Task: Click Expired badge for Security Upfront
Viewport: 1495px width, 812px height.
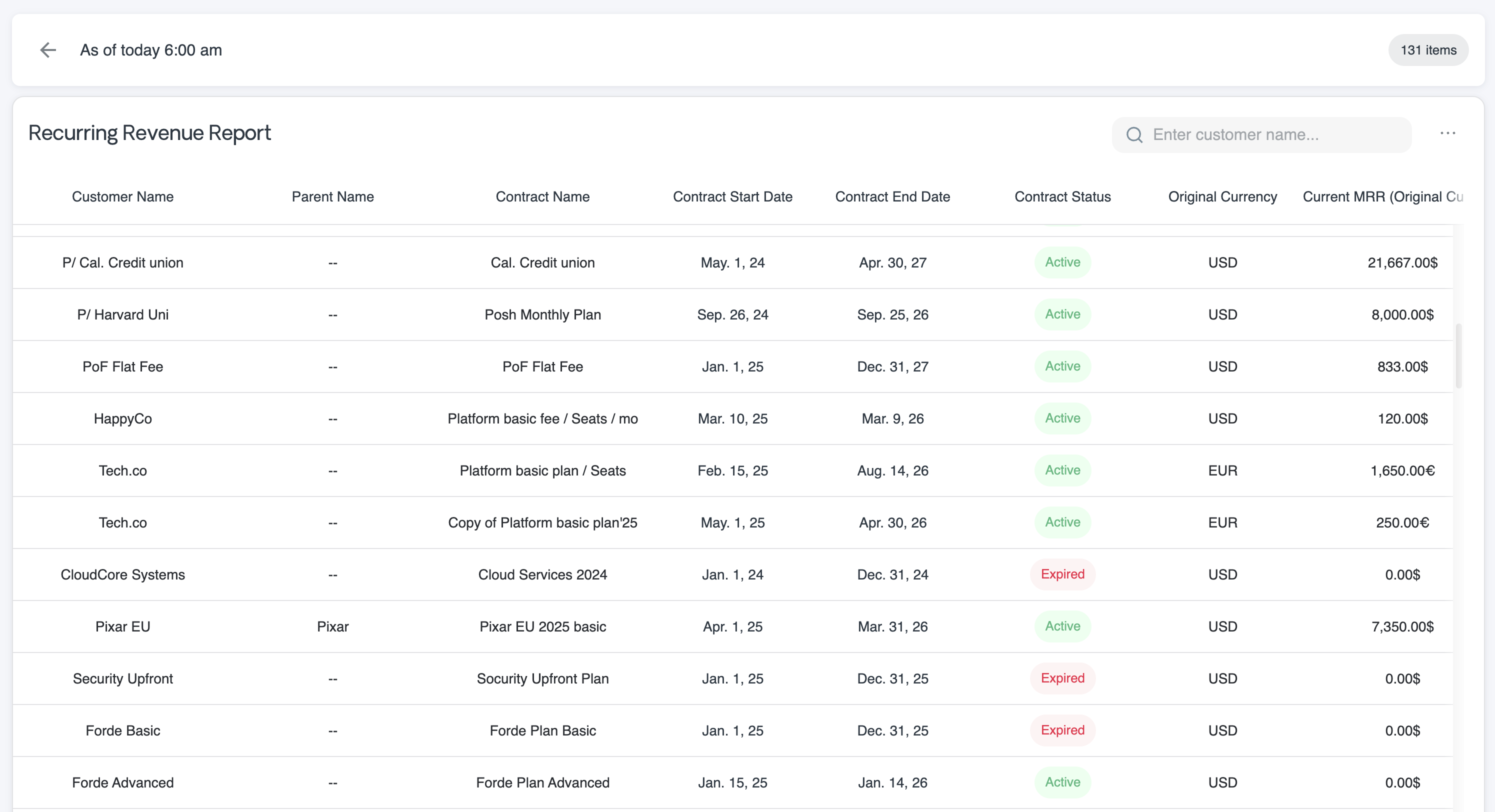Action: tap(1062, 678)
